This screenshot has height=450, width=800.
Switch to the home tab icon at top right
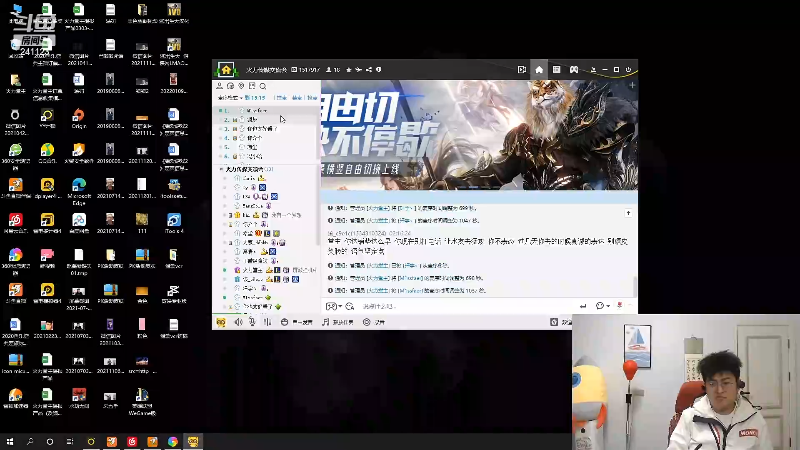tap(539, 70)
